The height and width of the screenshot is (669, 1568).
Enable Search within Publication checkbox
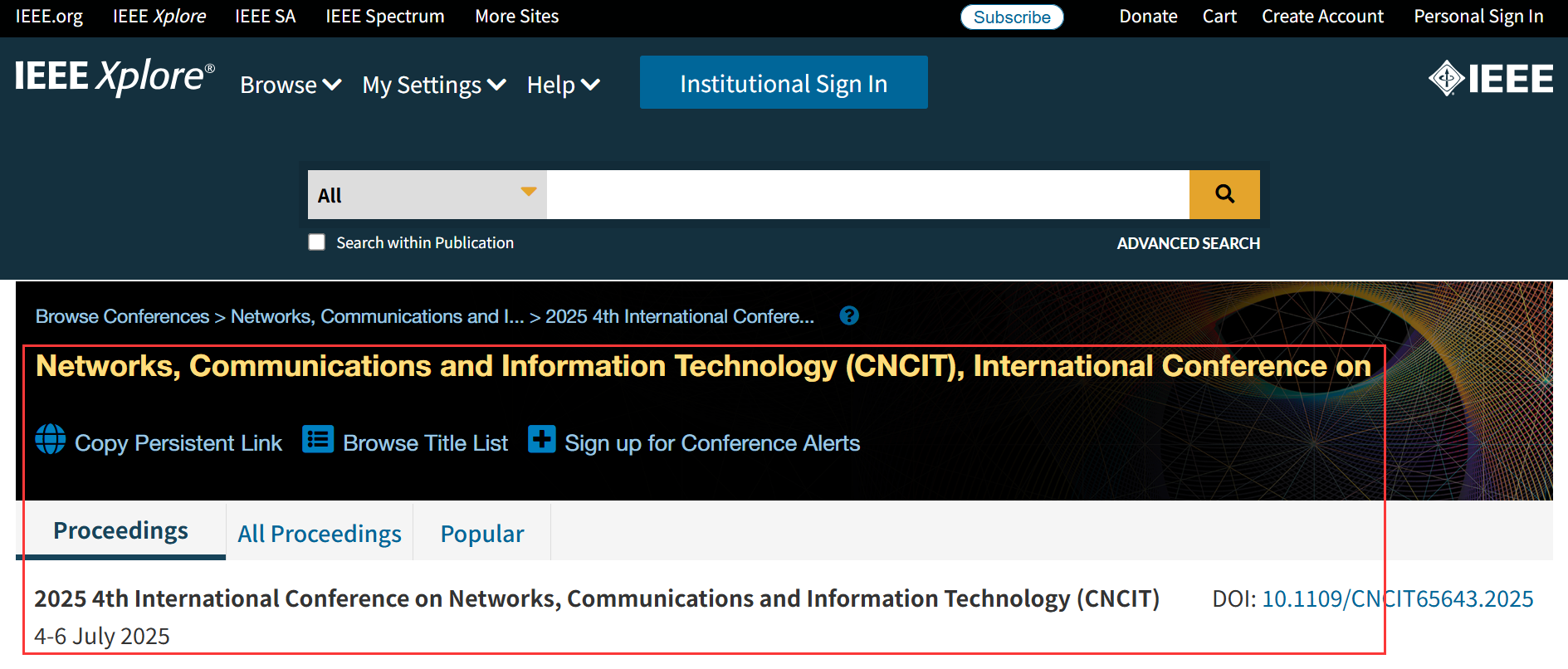316,242
